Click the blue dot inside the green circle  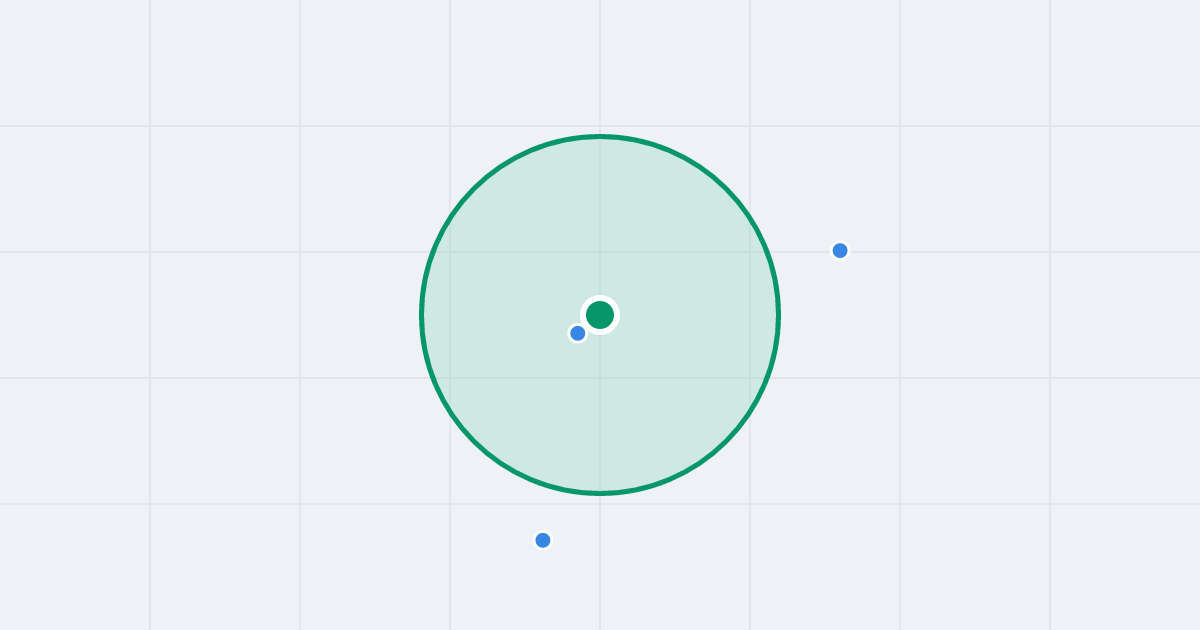(578, 333)
